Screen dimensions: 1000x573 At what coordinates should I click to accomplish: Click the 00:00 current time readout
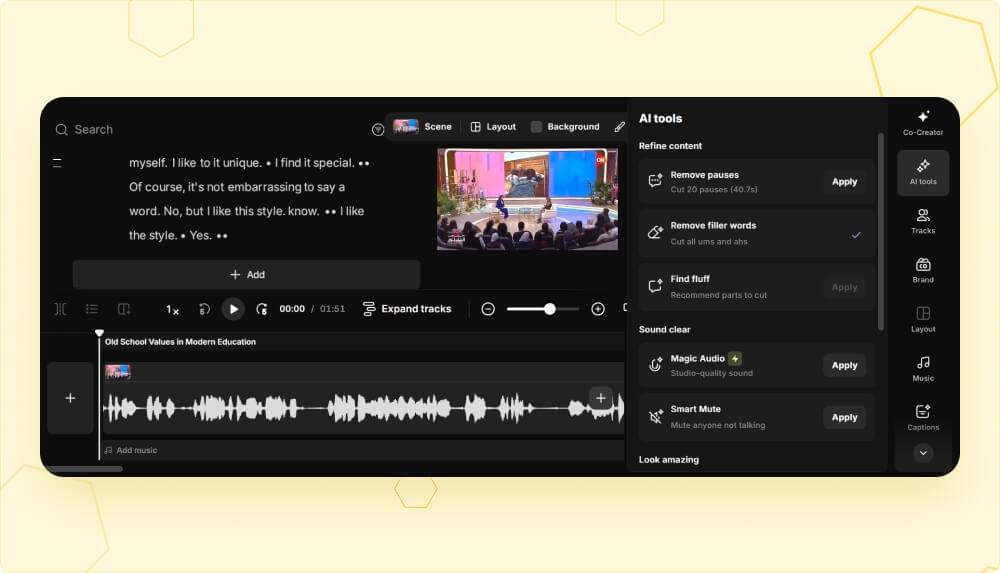pos(292,309)
